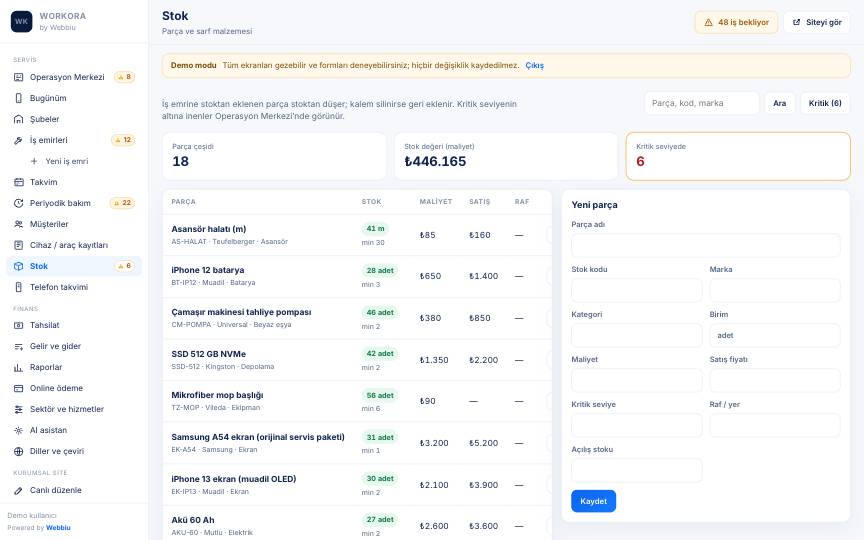864x540 pixels.
Task: Go to Bugünüm page
Action: pos(74,98)
